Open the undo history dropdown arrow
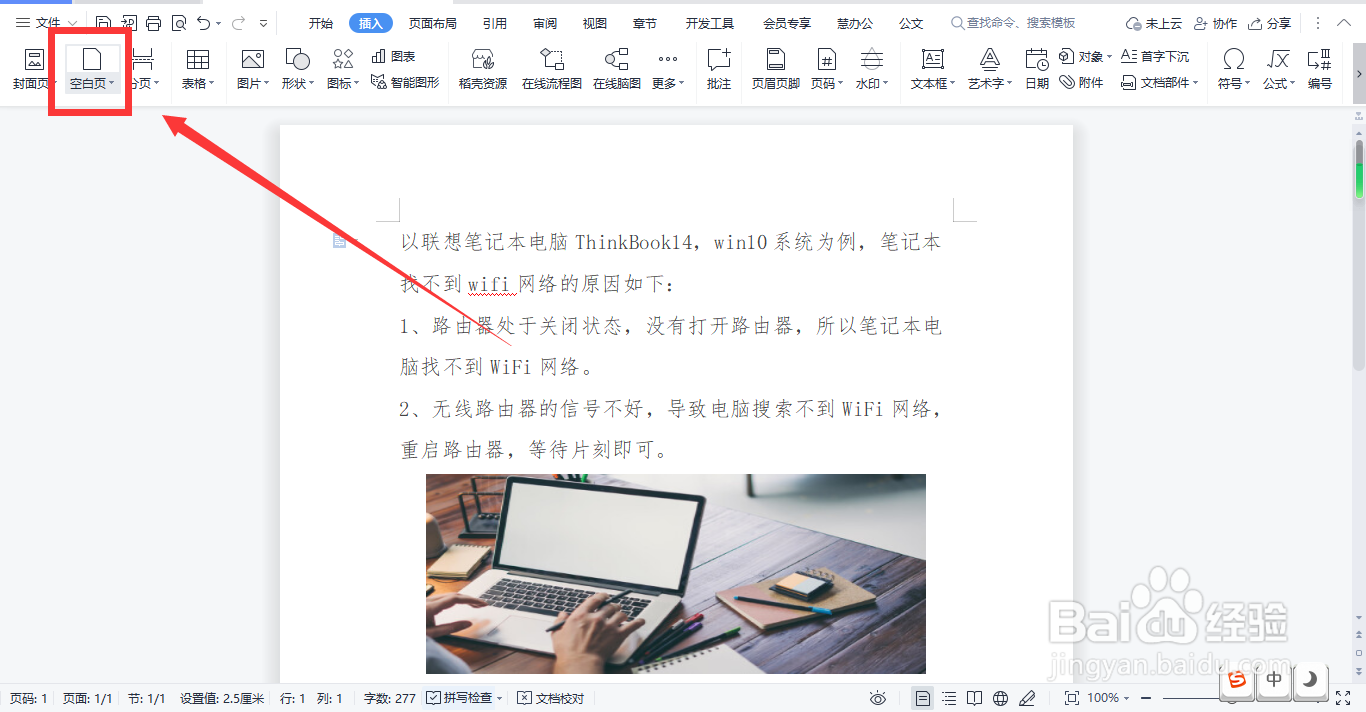The height and width of the screenshot is (712, 1366). (x=219, y=23)
